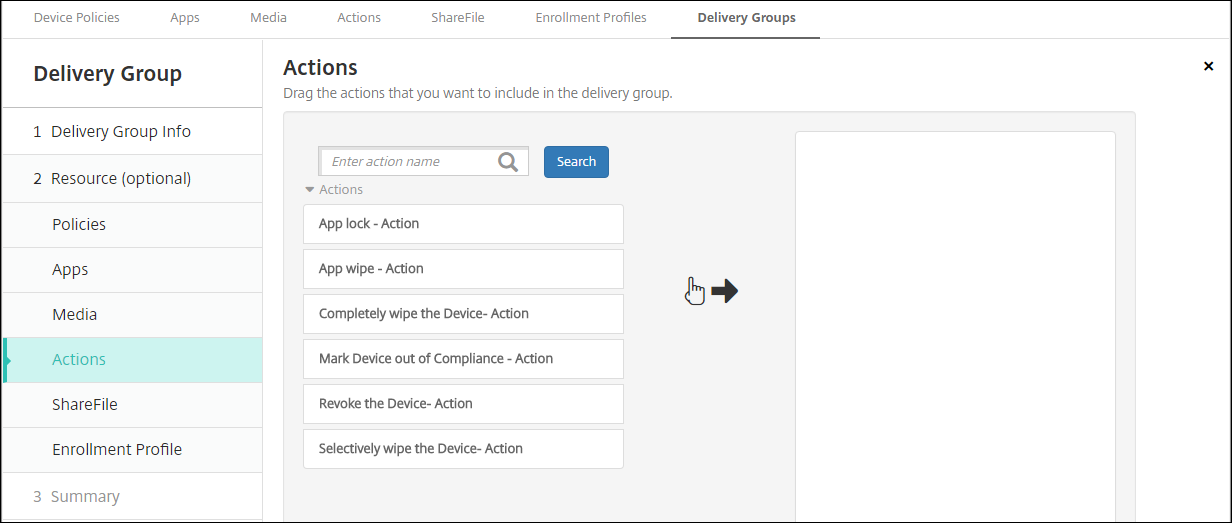This screenshot has width=1232, height=523.
Task: Focus the Enter action name field
Action: (412, 162)
